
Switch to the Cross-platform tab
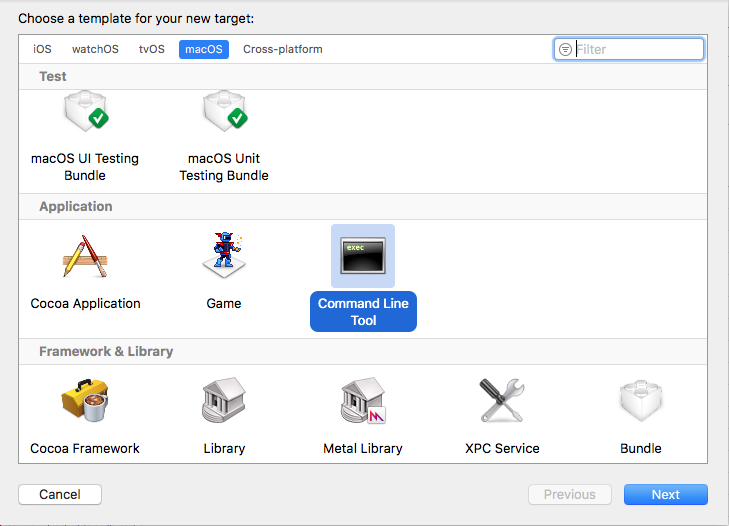[283, 49]
